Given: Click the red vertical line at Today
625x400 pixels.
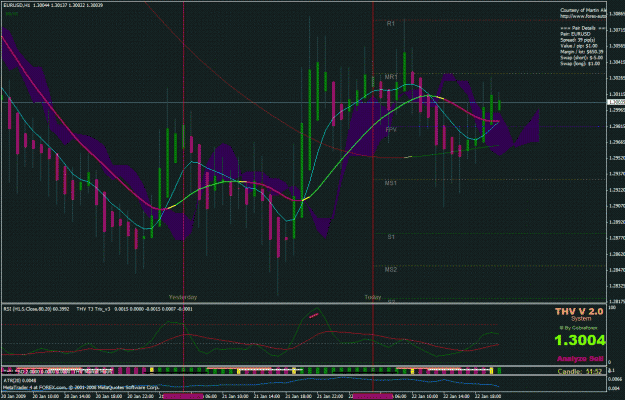Looking at the screenshot, I should [373, 151].
